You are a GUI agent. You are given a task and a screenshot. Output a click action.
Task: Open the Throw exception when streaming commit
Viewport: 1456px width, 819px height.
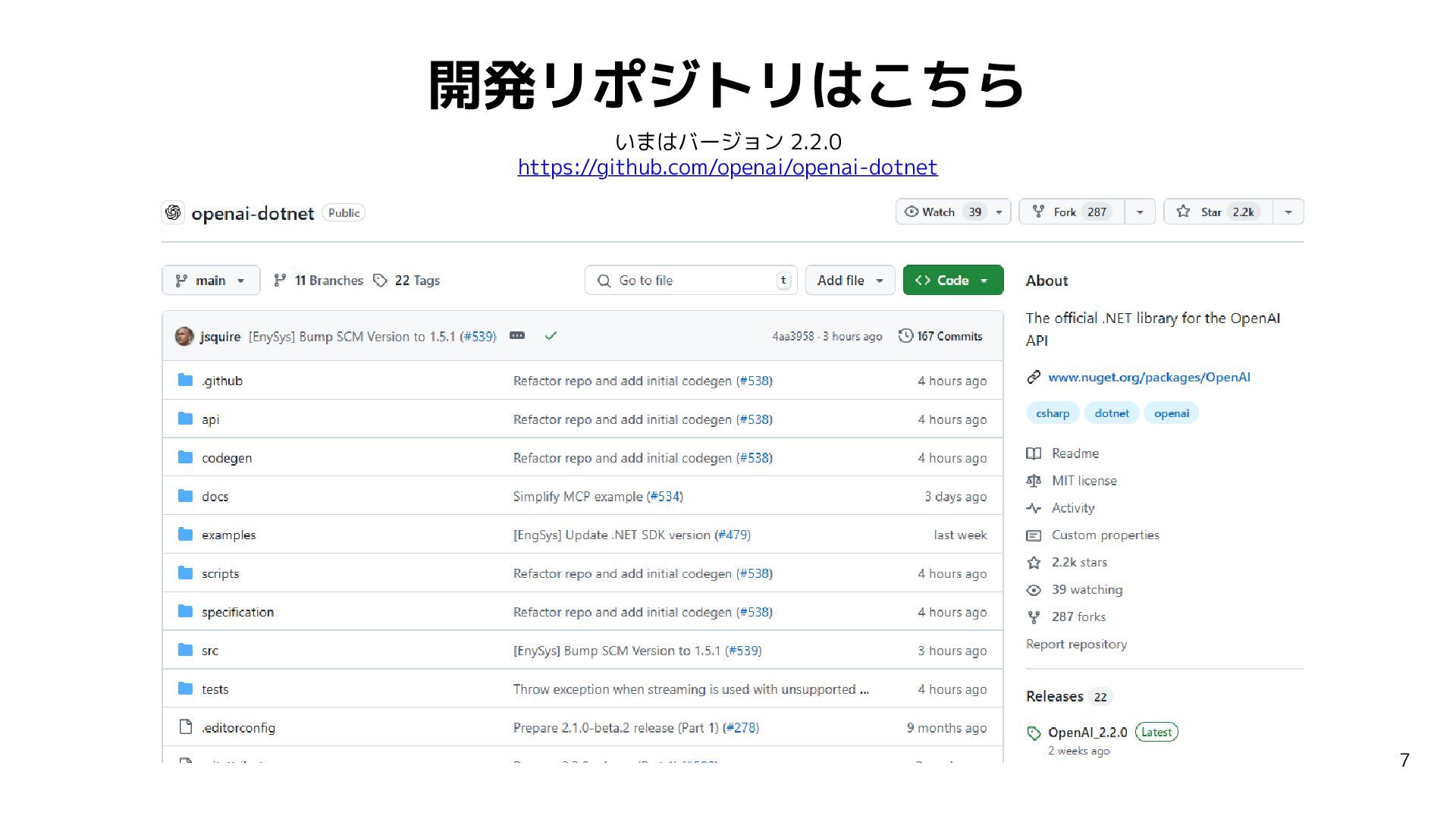[691, 689]
